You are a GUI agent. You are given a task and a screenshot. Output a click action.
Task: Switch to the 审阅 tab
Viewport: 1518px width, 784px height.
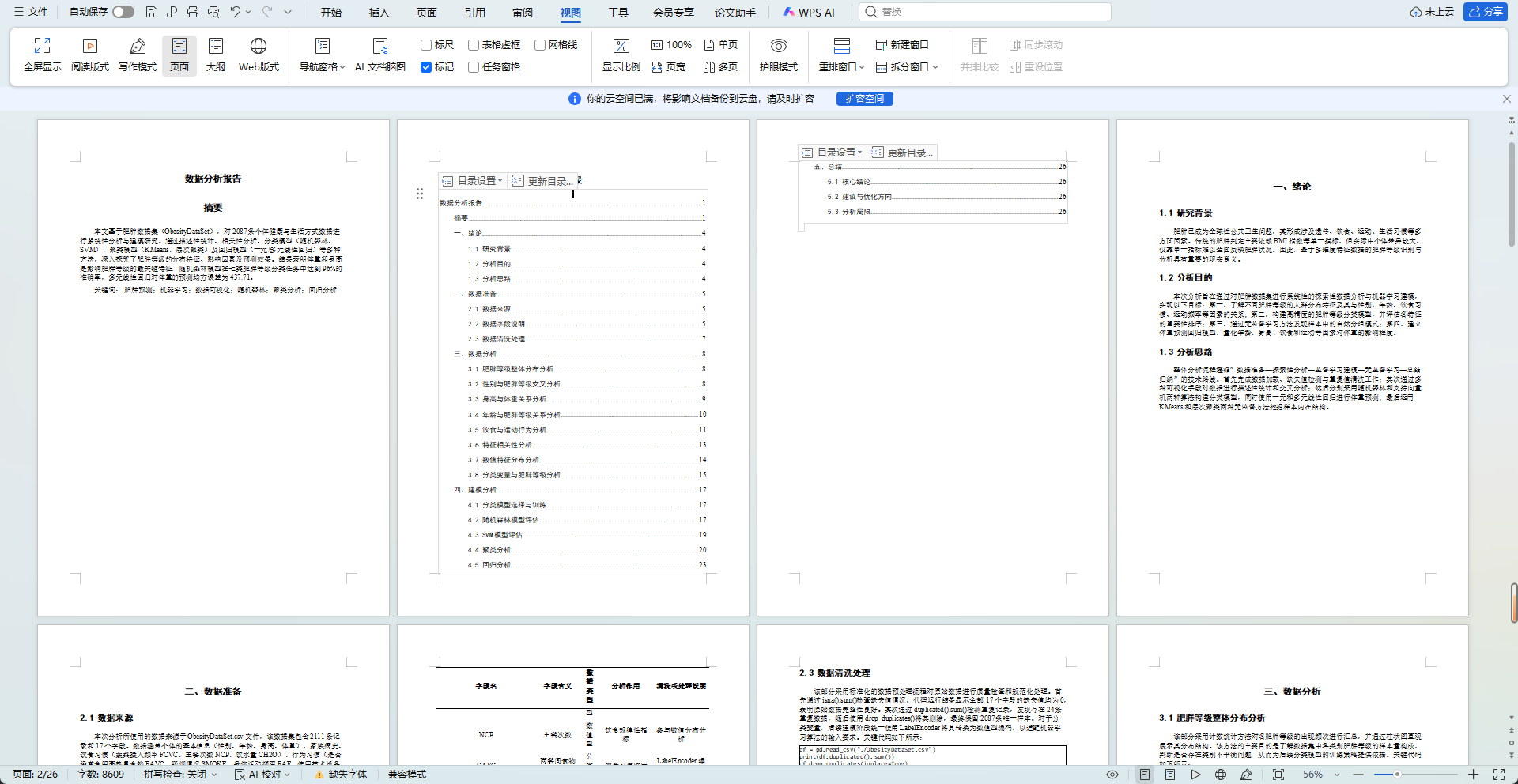point(523,13)
